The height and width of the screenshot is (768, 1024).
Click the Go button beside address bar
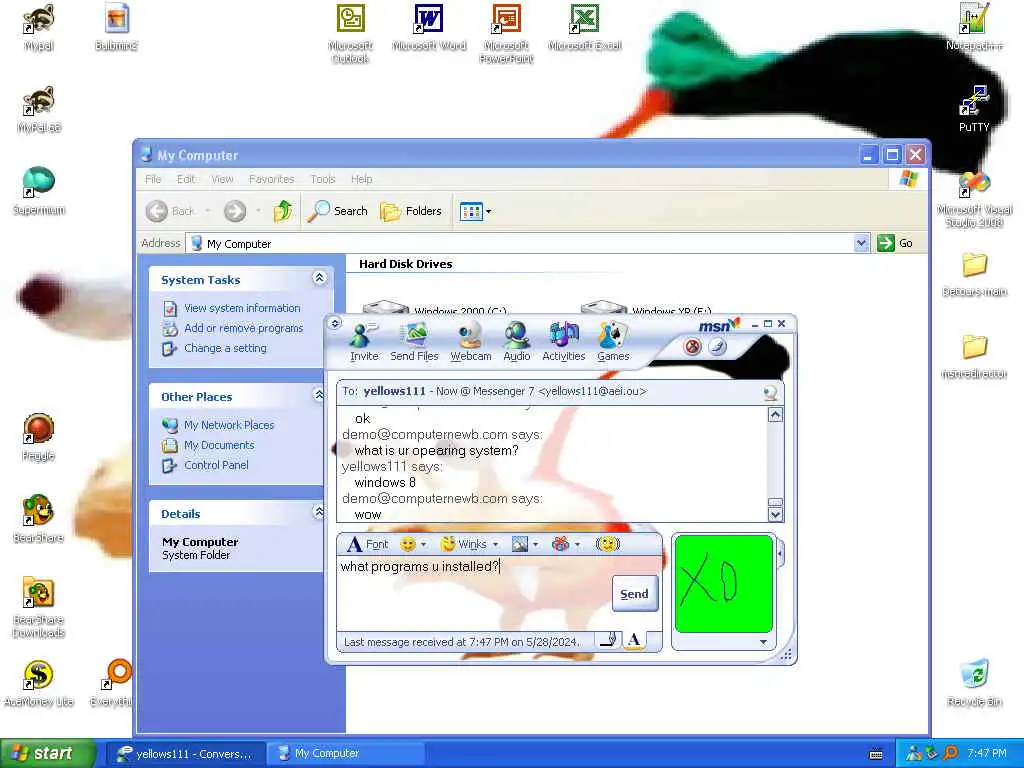(895, 243)
